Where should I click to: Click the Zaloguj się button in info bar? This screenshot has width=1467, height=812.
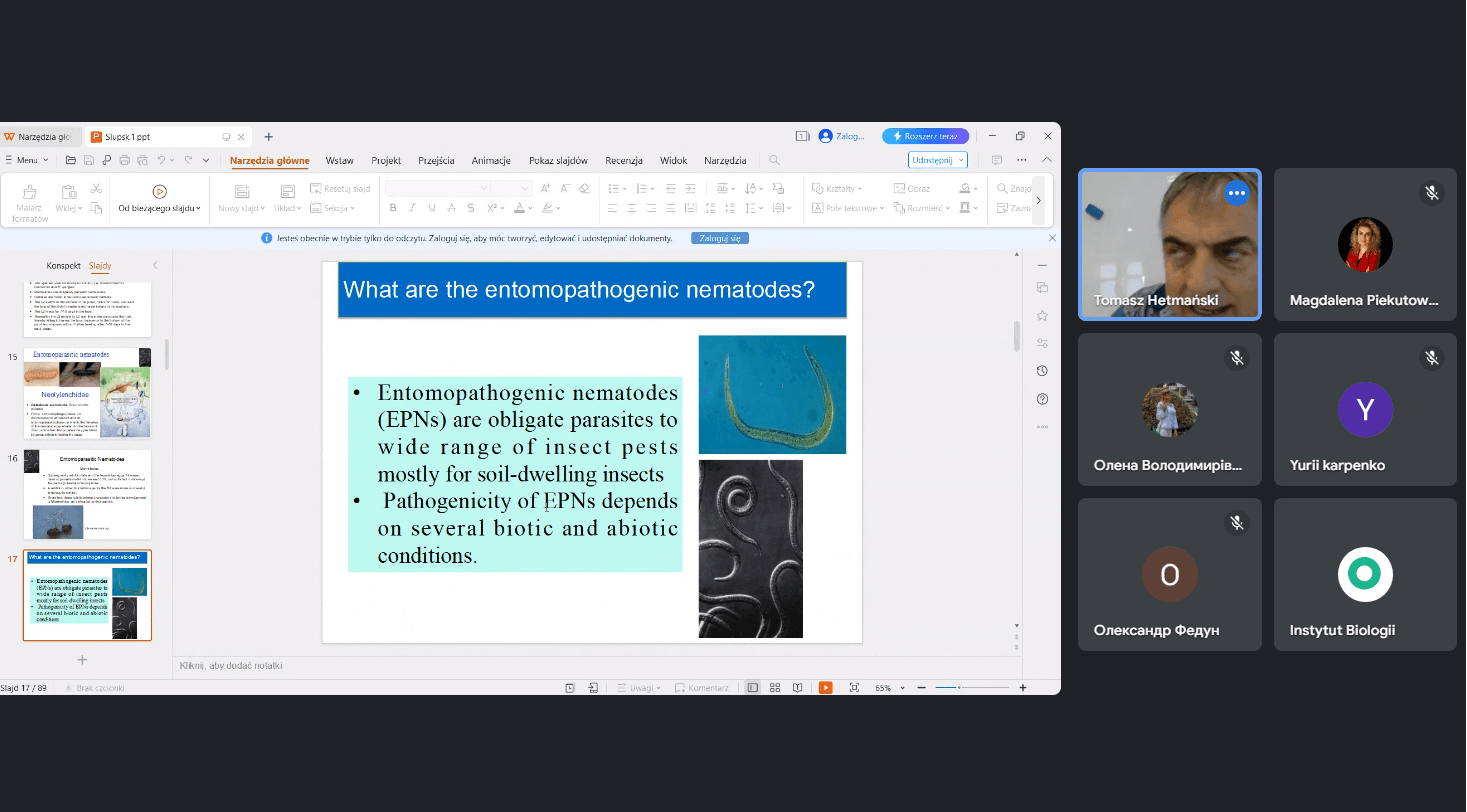tap(720, 238)
